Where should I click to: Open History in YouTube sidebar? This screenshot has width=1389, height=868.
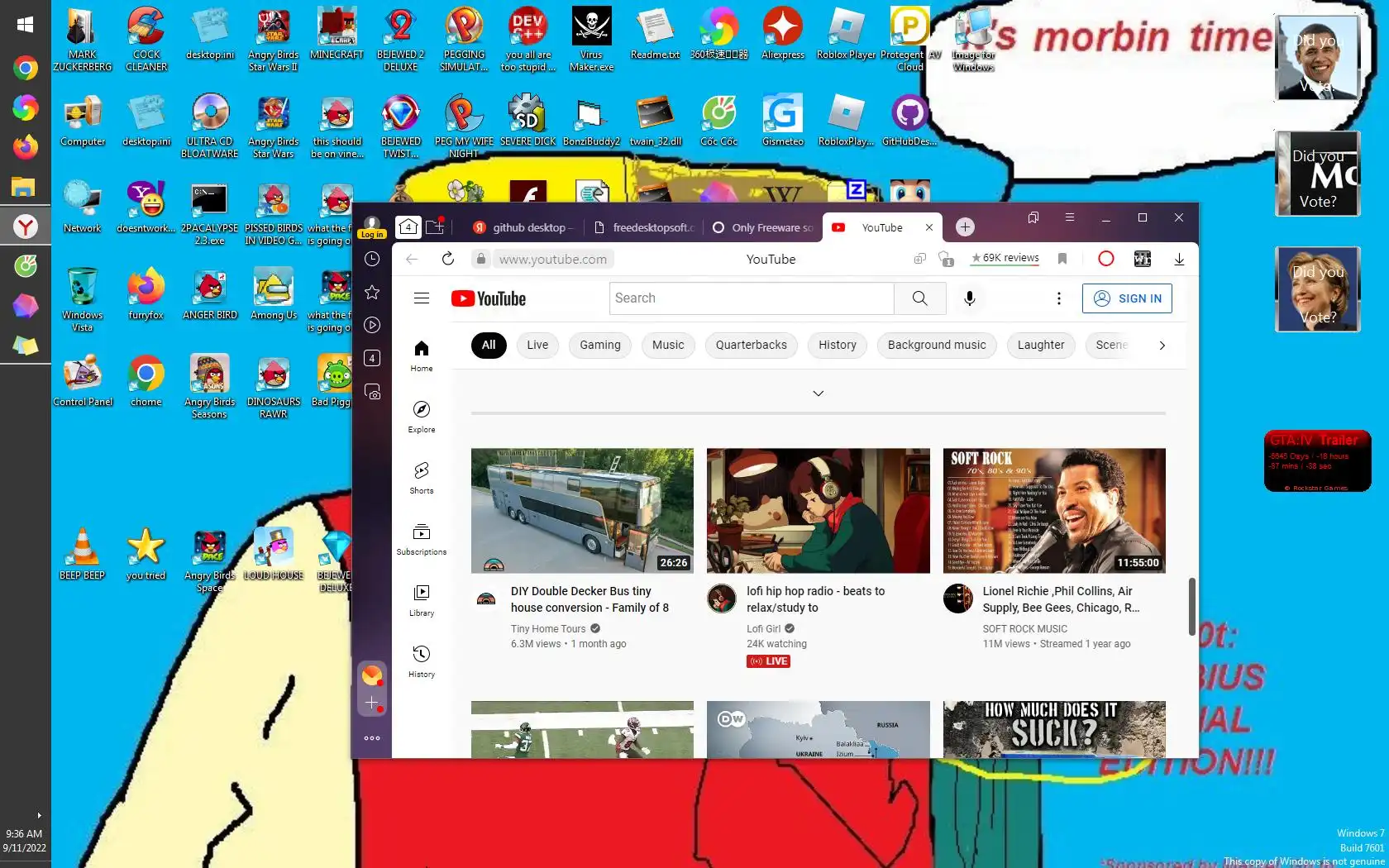(x=422, y=662)
